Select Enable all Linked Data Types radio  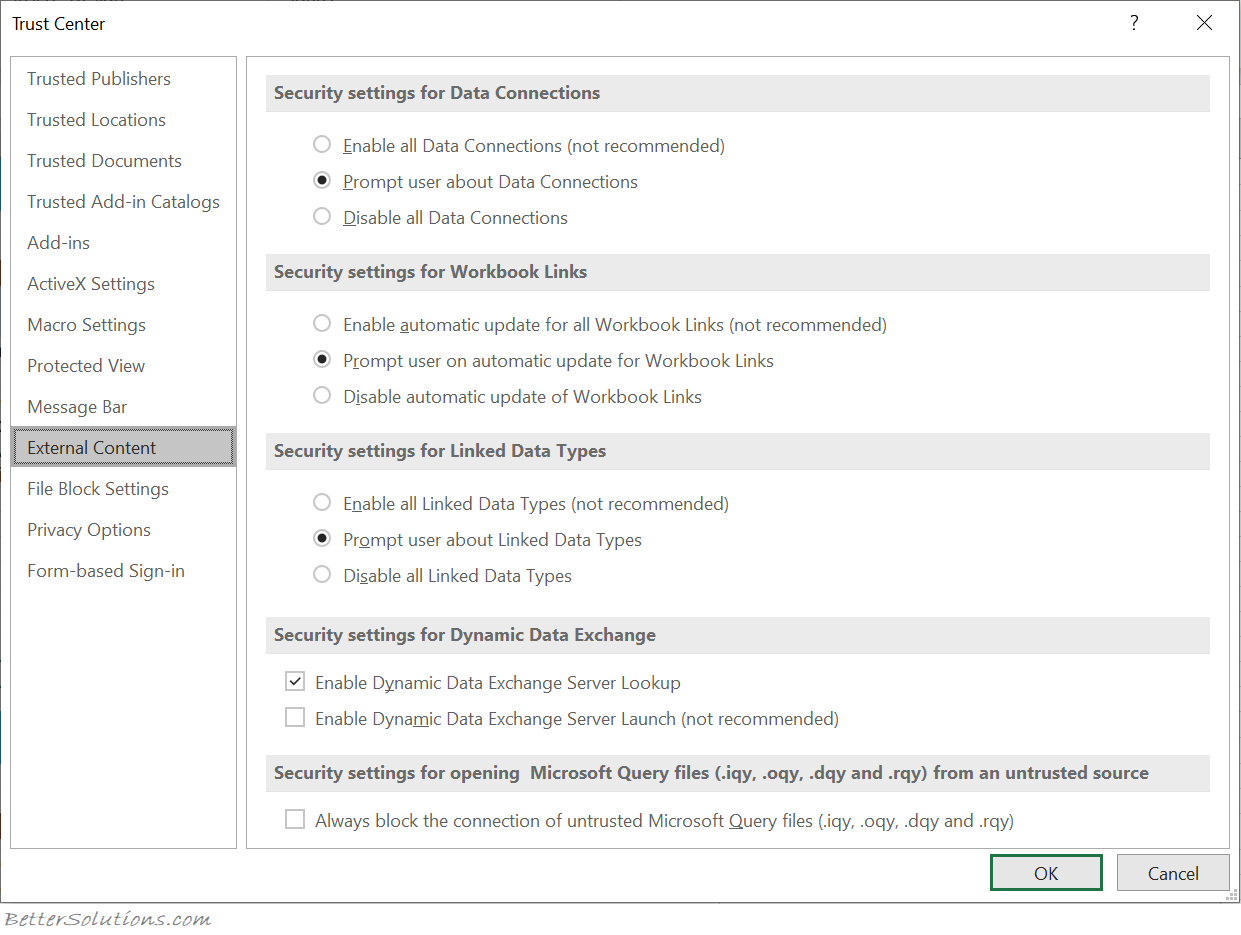322,503
